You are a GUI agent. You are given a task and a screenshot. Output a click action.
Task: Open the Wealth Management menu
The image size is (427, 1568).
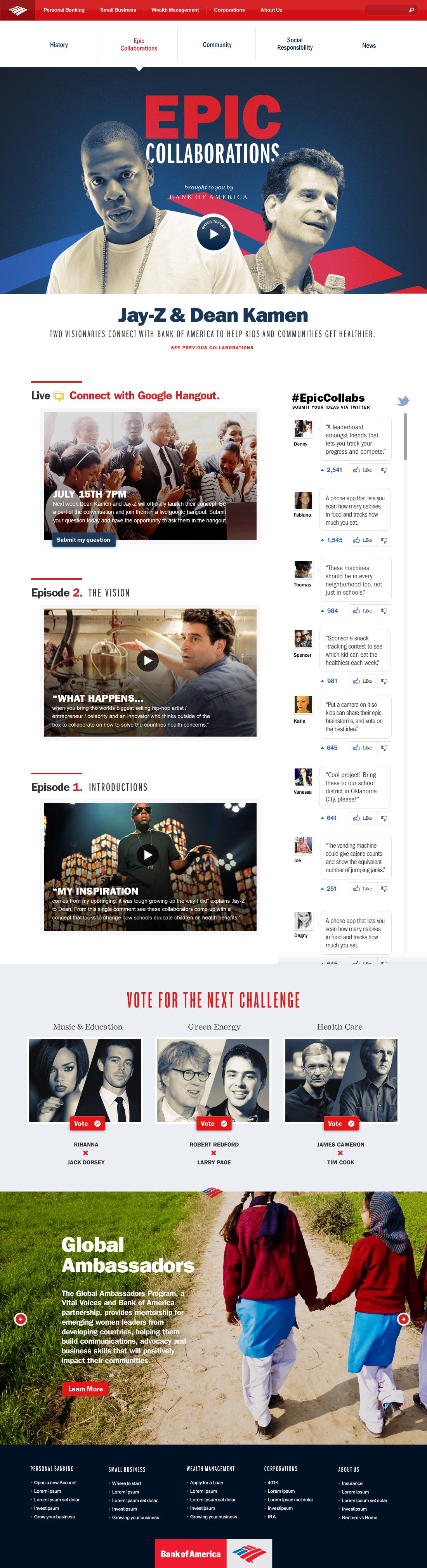coord(175,10)
